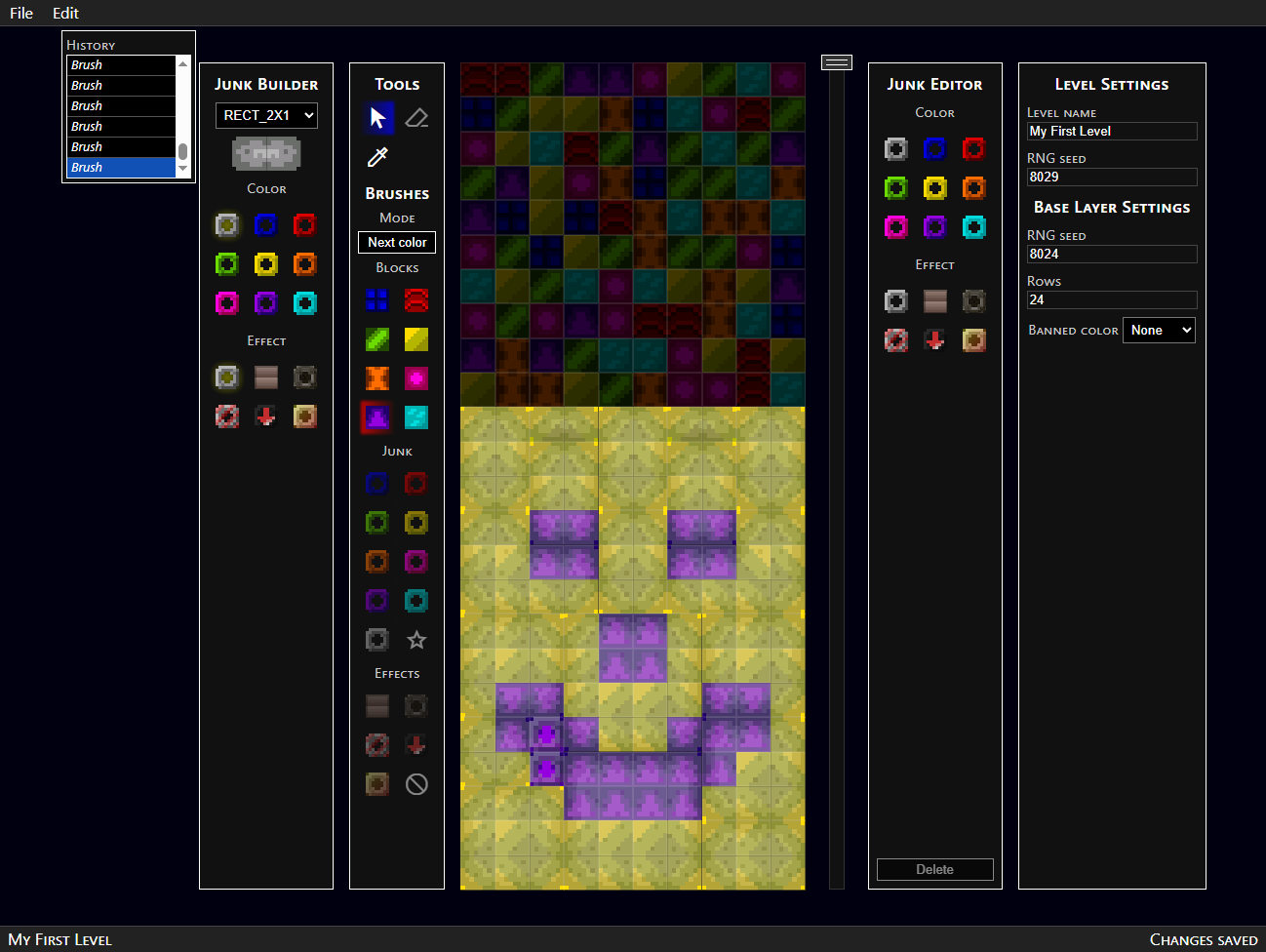1266x952 pixels.
Task: Choose magenta color in Junk Builder
Action: 227,303
